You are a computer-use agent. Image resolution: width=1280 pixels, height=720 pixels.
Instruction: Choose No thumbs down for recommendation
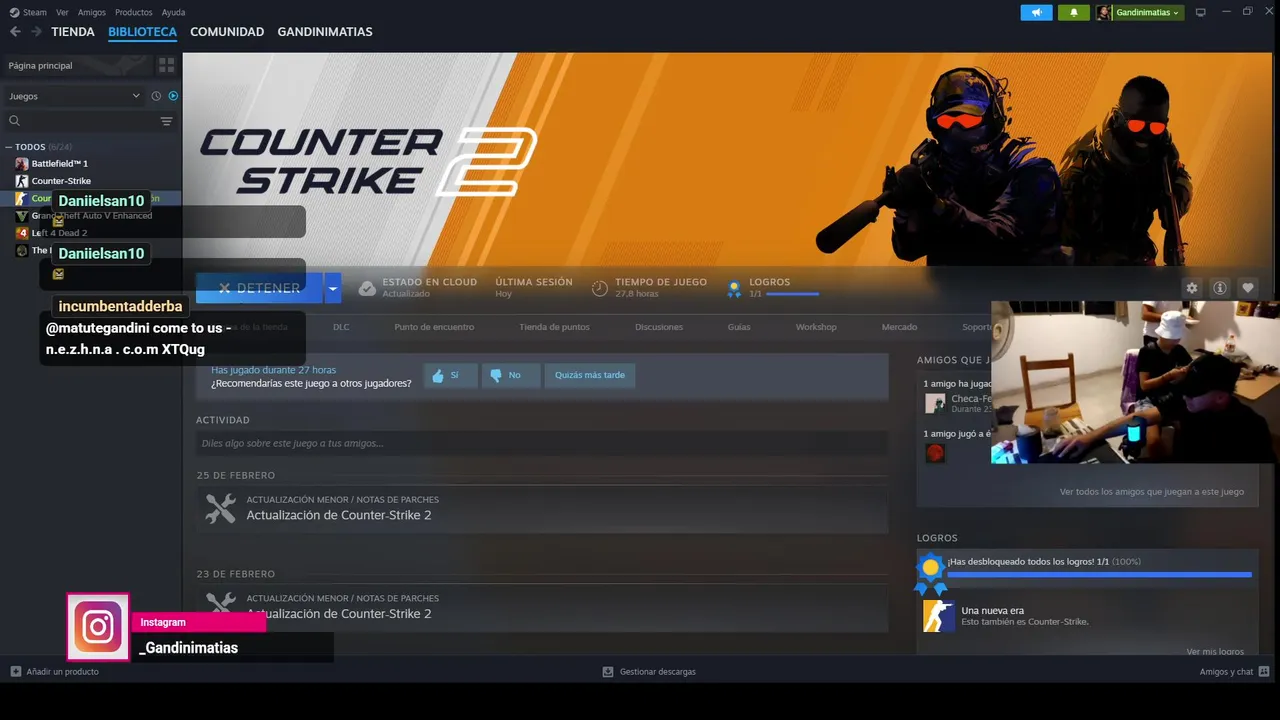pos(511,375)
